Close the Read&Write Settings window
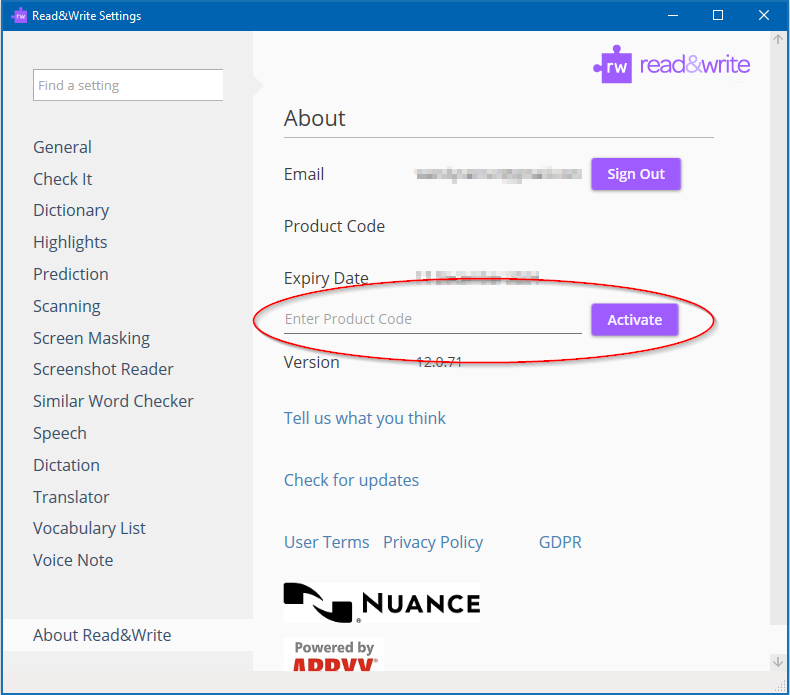Screen dimensions: 790x695 click(764, 16)
